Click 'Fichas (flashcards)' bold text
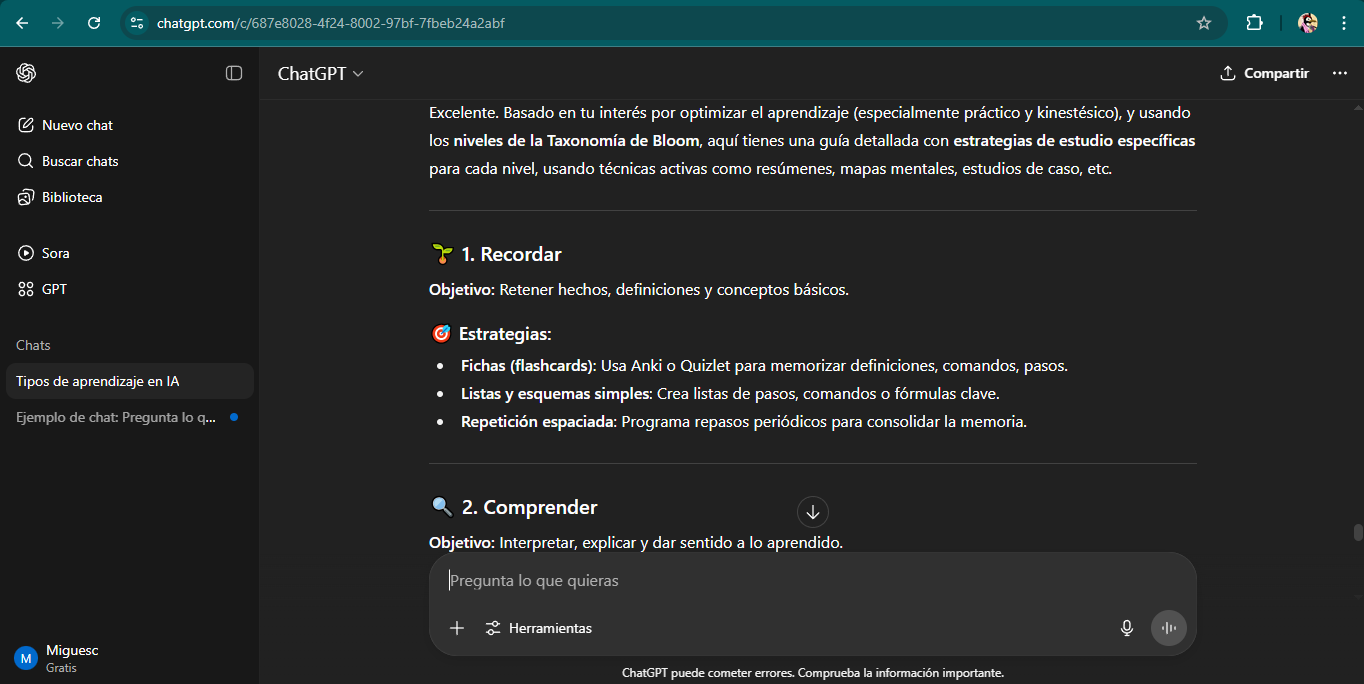The height and width of the screenshot is (684, 1364). (x=528, y=365)
